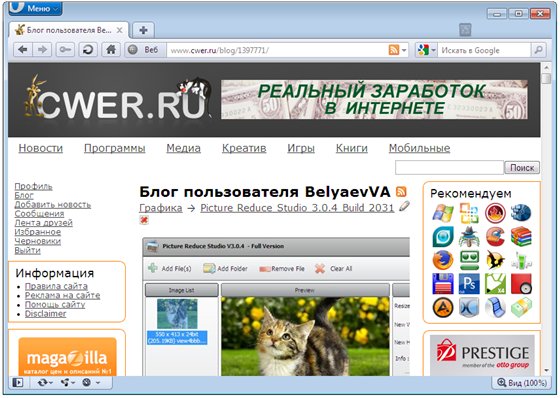Click the pencil edit icon beside post title
The height and width of the screenshot is (398, 560).
click(x=404, y=206)
